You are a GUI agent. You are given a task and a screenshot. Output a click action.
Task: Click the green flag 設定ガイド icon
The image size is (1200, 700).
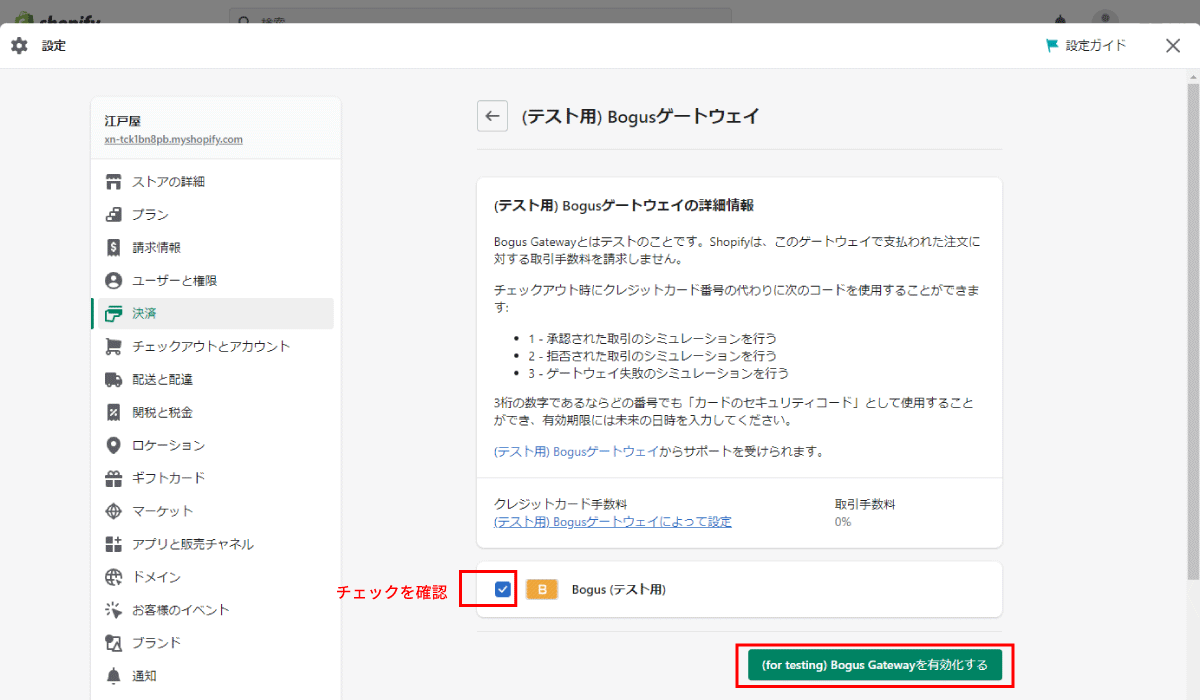[x=1052, y=46]
